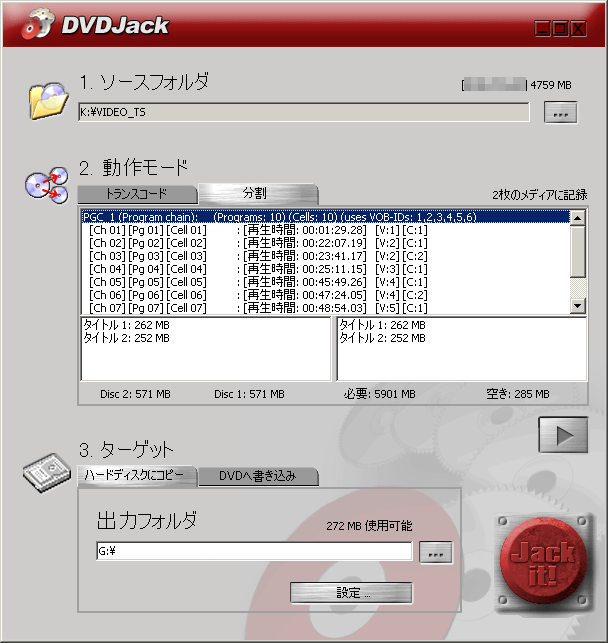This screenshot has width=608, height=643.
Task: Click the G:¥ output folder field
Action: [x=254, y=551]
